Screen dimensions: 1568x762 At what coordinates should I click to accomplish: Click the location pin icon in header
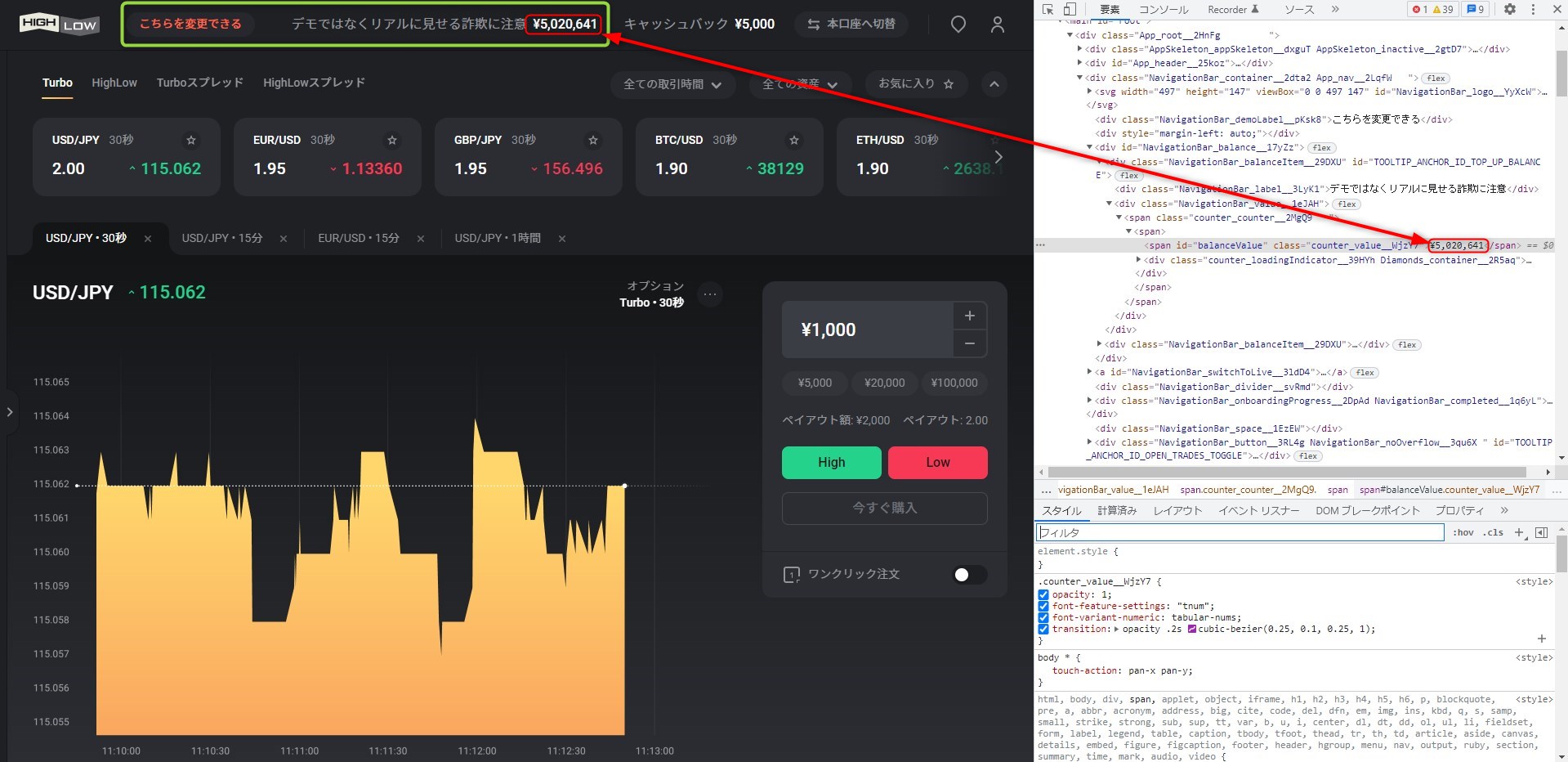[x=958, y=25]
